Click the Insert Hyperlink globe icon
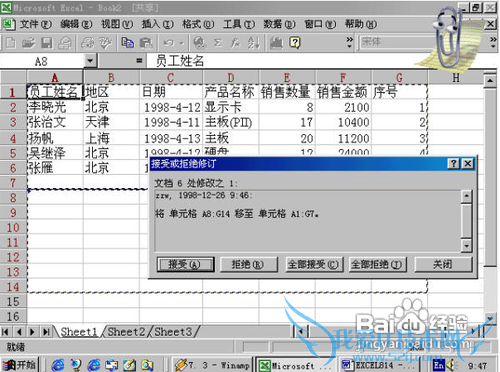This screenshot has height=372, width=500. tap(200, 43)
